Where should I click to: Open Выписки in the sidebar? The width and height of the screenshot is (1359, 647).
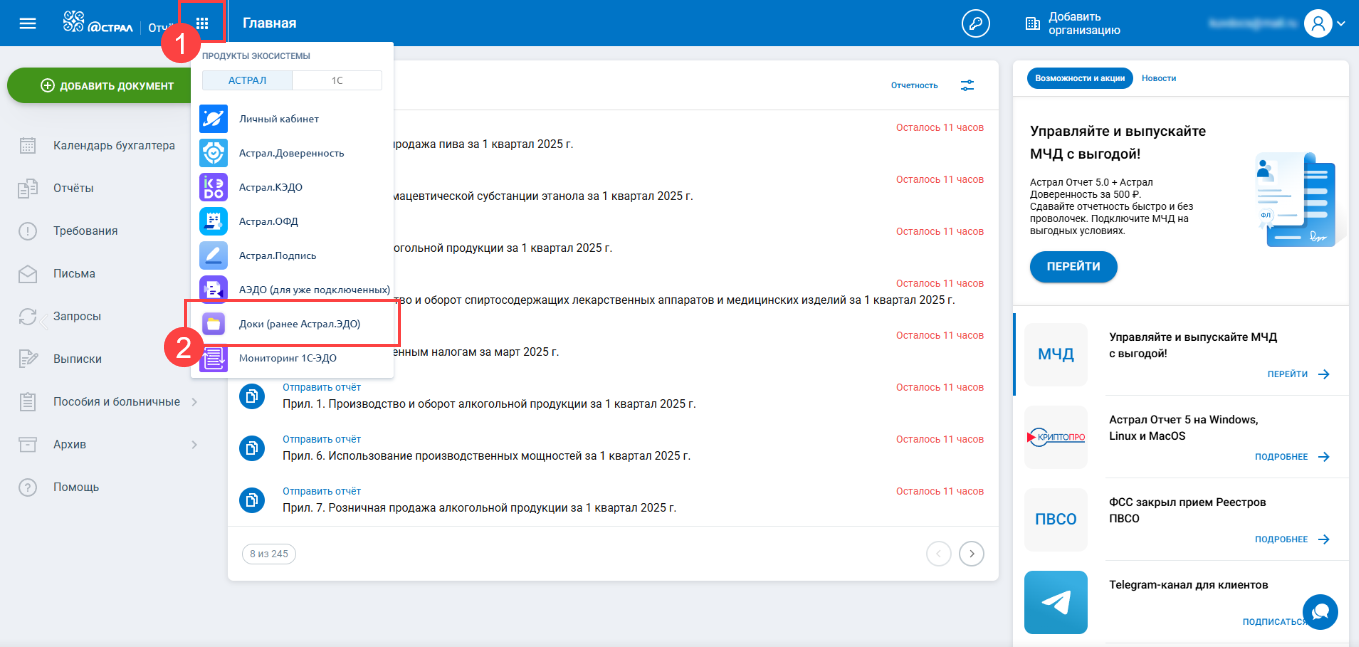click(77, 359)
